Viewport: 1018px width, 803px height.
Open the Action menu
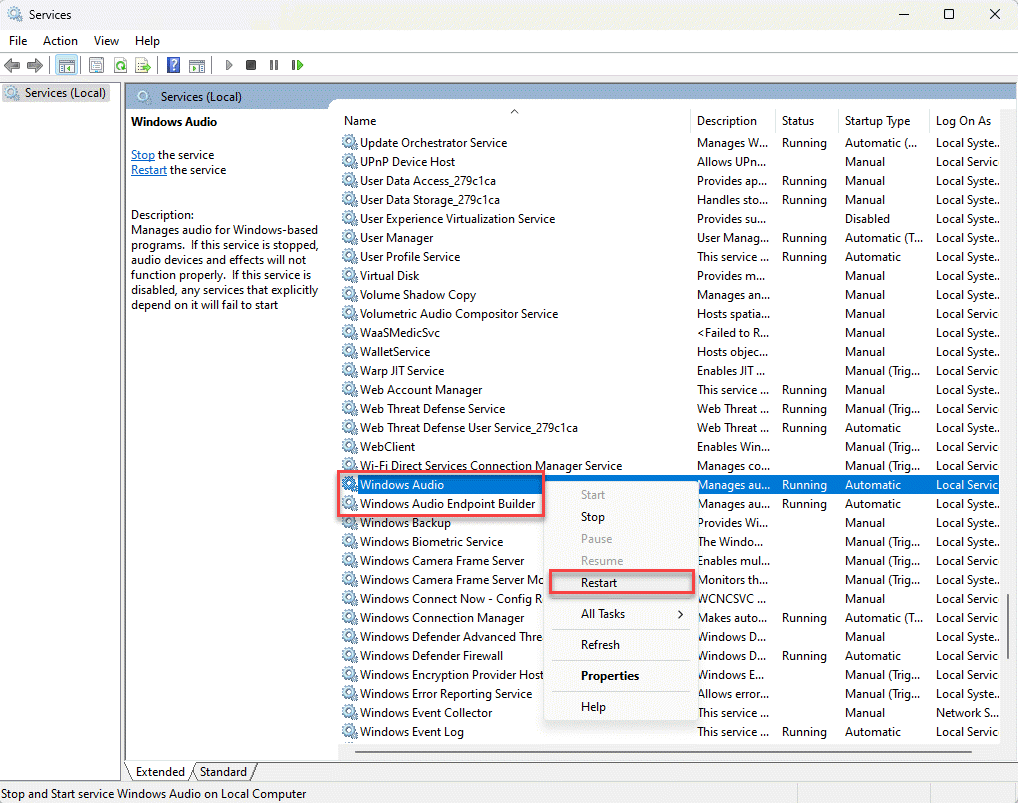pyautogui.click(x=60, y=41)
